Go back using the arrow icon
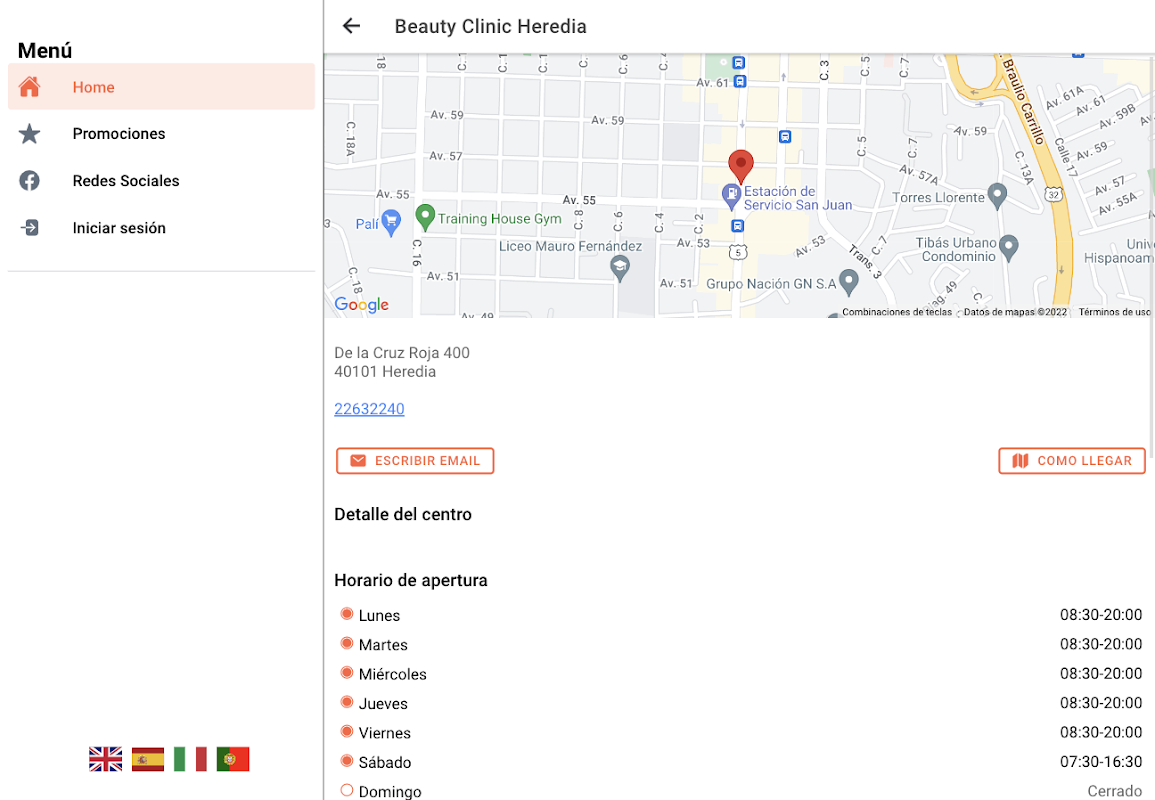Image resolution: width=1155 pixels, height=800 pixels. pyautogui.click(x=351, y=27)
